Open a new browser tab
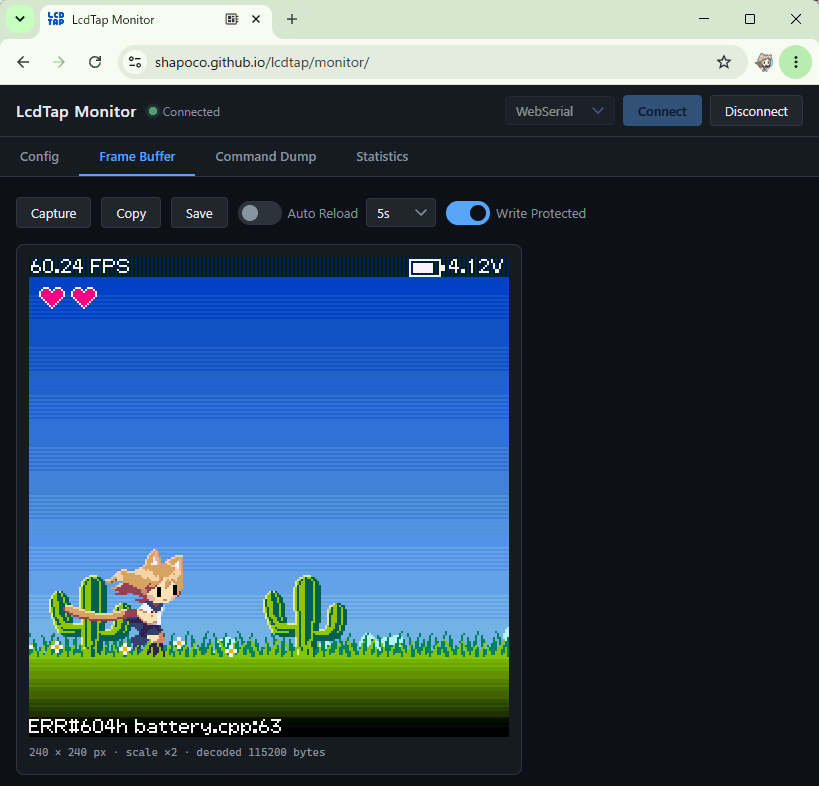The height and width of the screenshot is (786, 819). (x=292, y=19)
